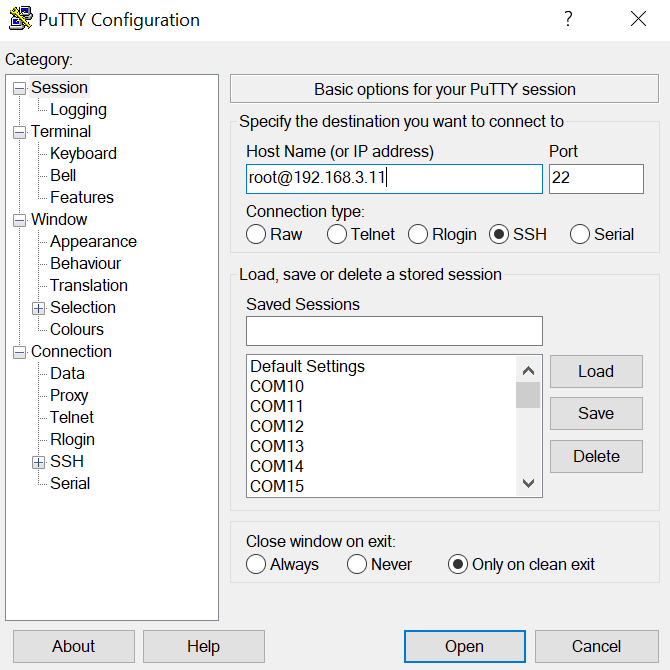The image size is (670, 670).
Task: Open the Selection settings category
Action: click(82, 307)
